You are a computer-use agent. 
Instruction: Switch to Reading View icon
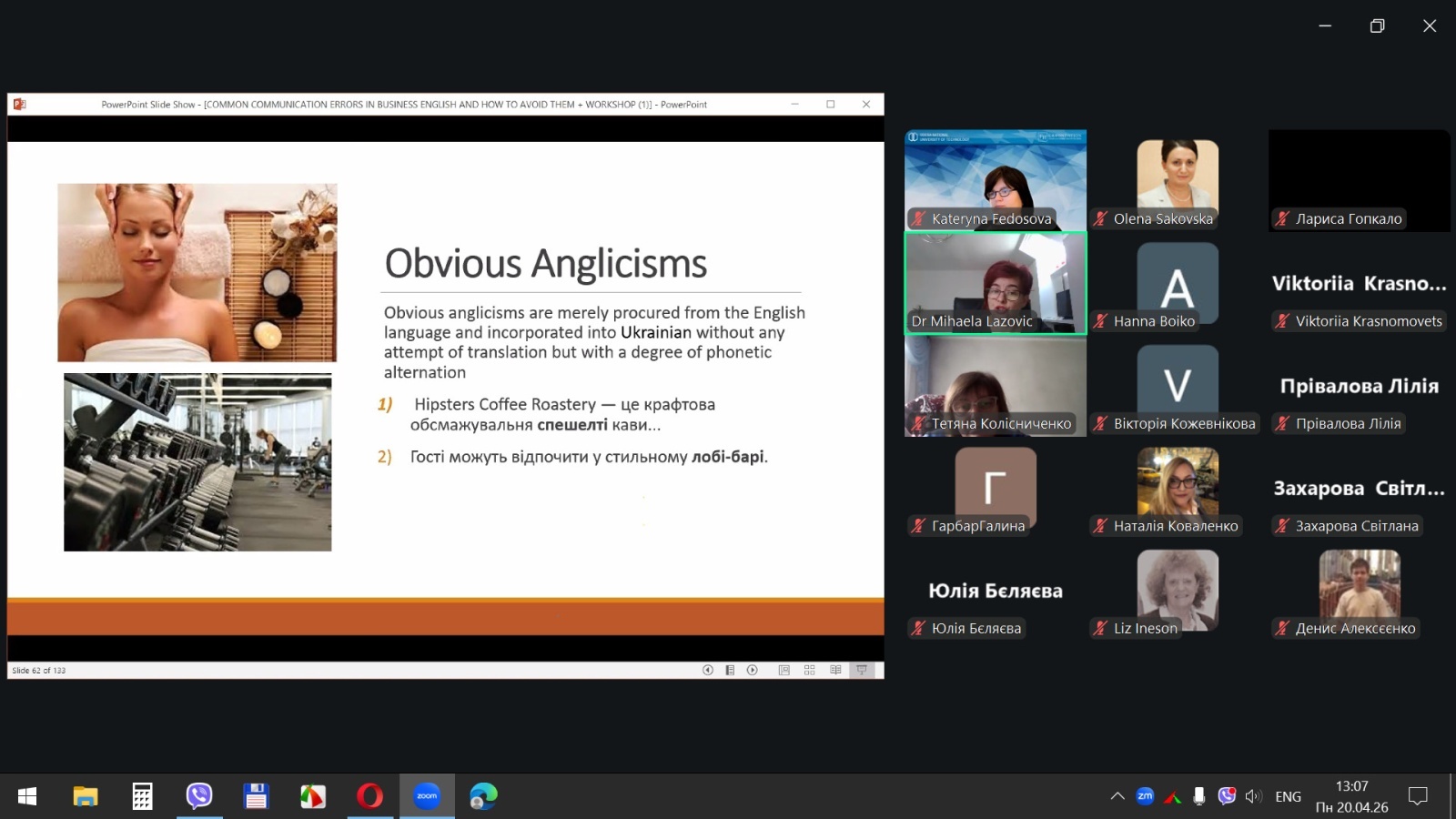835,671
